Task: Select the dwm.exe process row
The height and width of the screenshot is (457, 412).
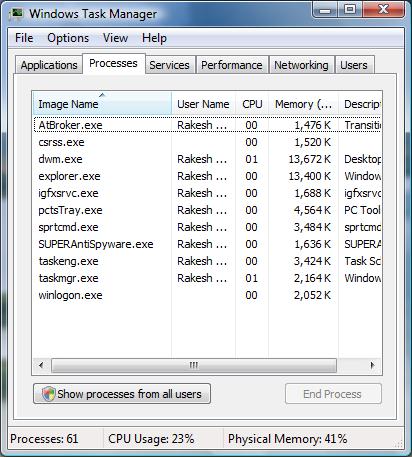Action: (x=207, y=159)
